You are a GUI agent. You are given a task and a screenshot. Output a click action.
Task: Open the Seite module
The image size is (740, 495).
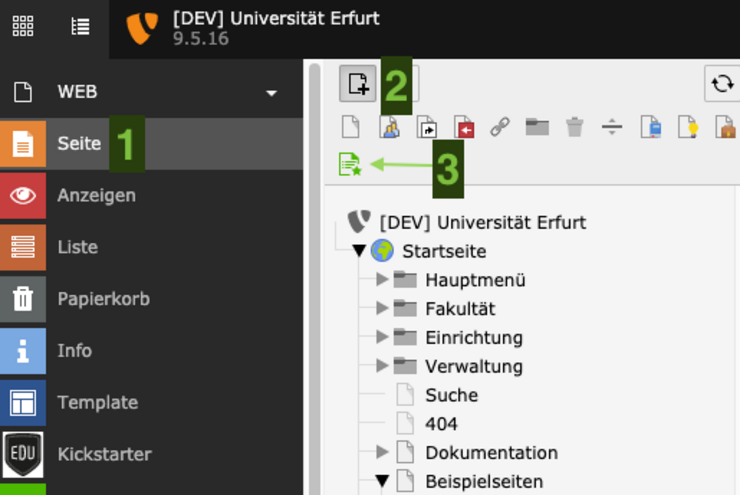tap(80, 143)
